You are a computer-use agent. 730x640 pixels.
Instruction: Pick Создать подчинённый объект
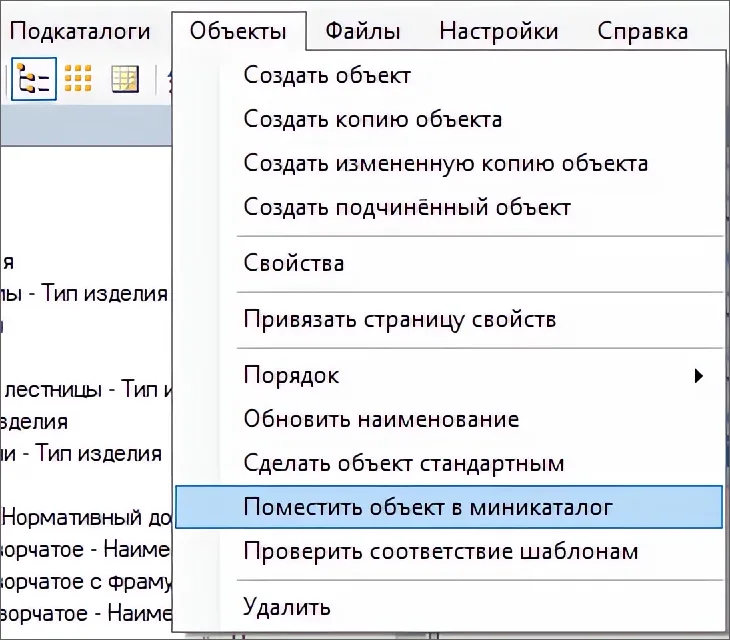[x=407, y=208]
